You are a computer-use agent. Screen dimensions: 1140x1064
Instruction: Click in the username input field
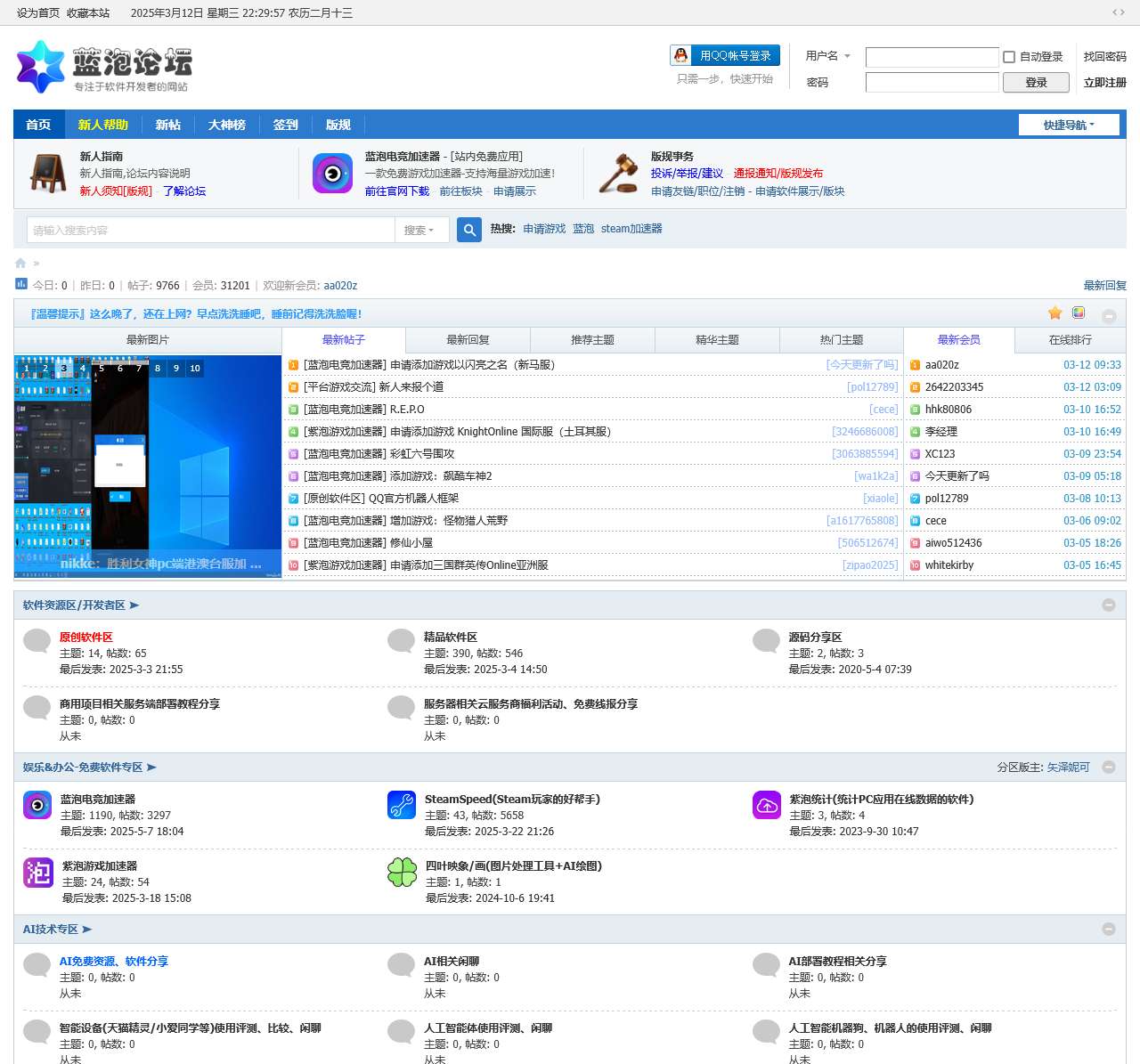click(932, 57)
